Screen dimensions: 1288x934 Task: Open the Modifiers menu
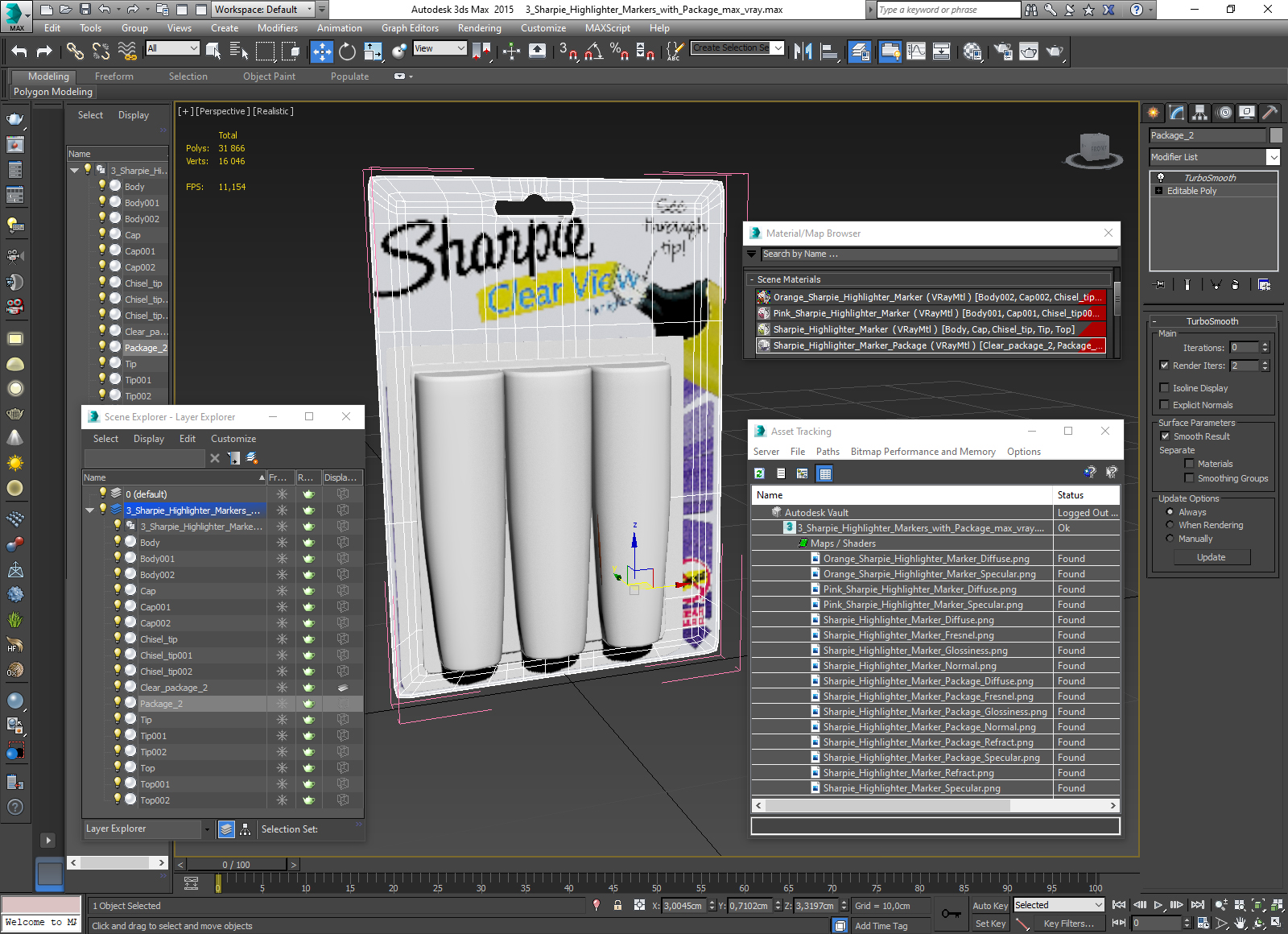pos(278,28)
